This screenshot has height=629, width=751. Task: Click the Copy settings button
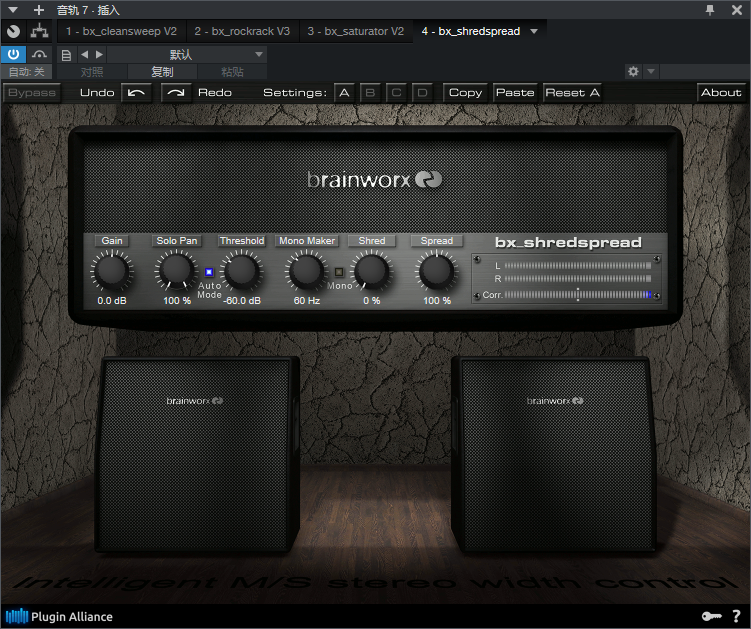465,92
